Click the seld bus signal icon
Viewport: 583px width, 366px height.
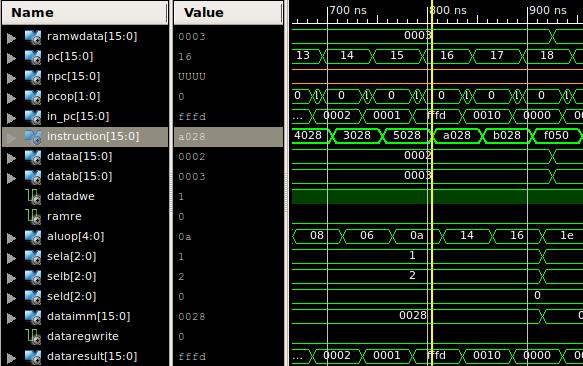33,298
